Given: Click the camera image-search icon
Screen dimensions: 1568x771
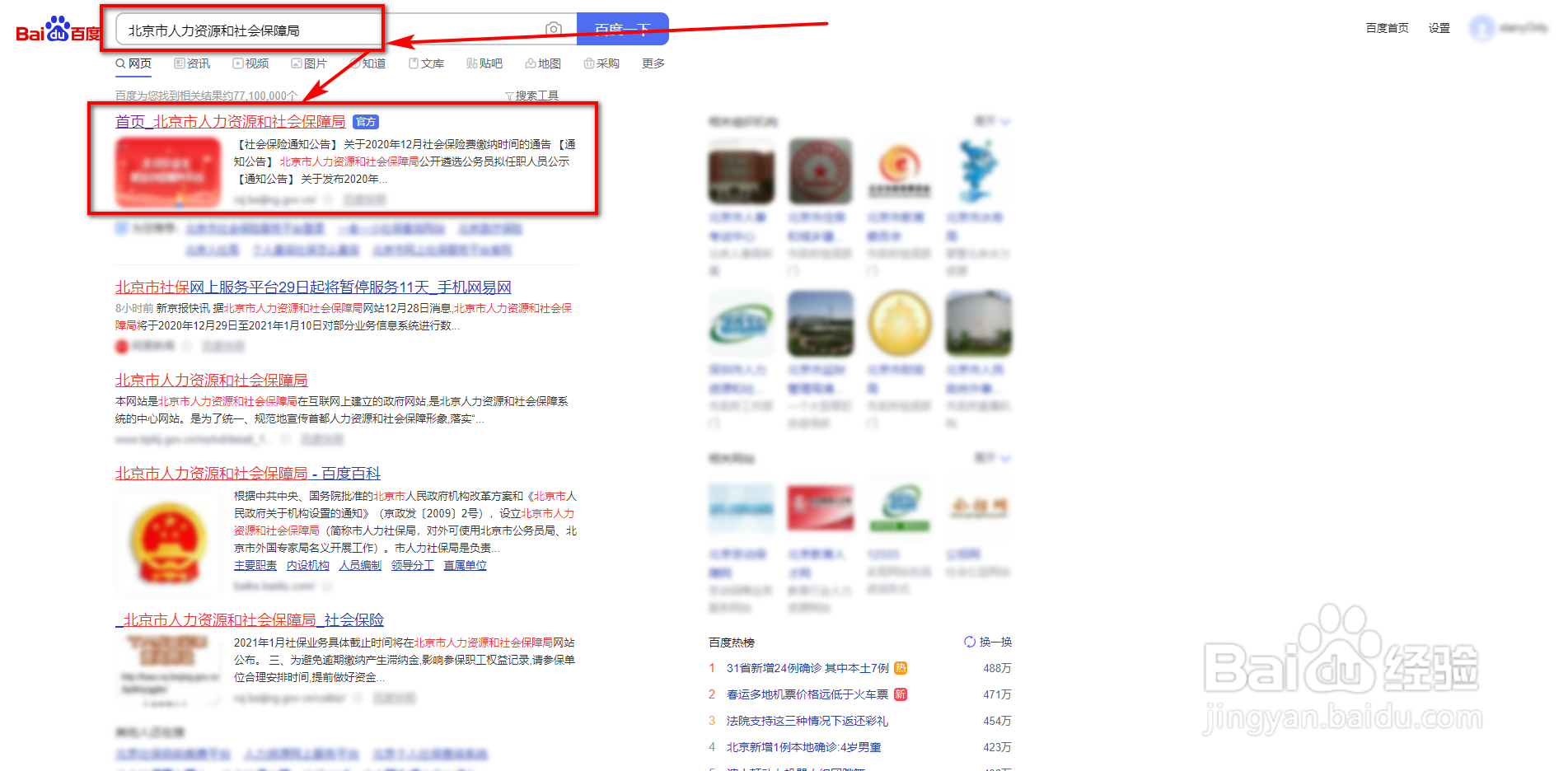Looking at the screenshot, I should (554, 29).
